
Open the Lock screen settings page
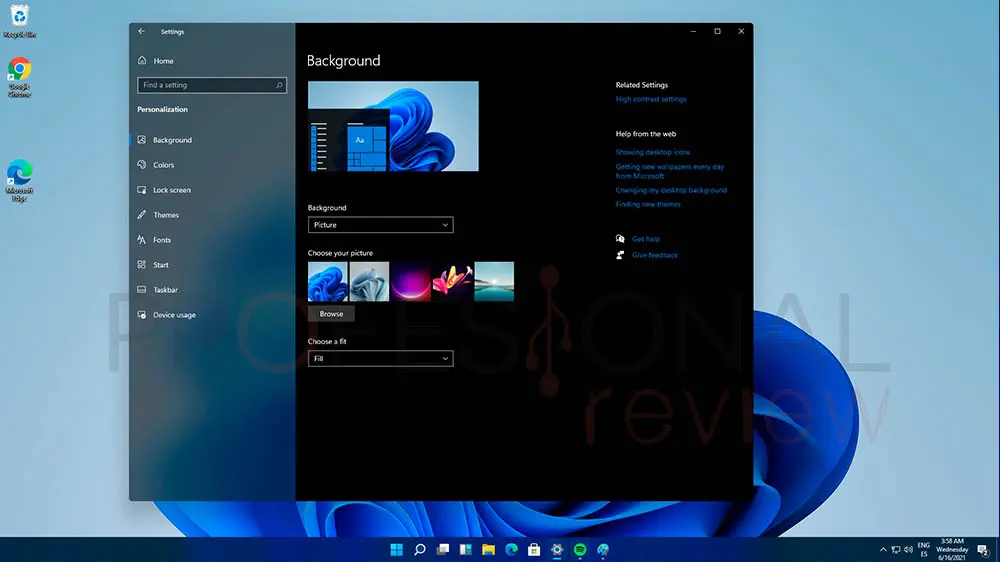click(x=172, y=189)
